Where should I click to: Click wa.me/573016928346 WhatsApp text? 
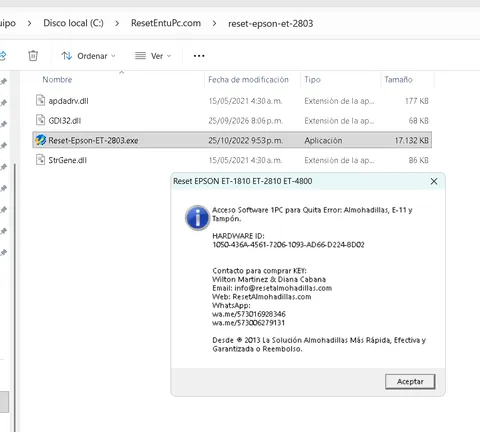(x=249, y=314)
